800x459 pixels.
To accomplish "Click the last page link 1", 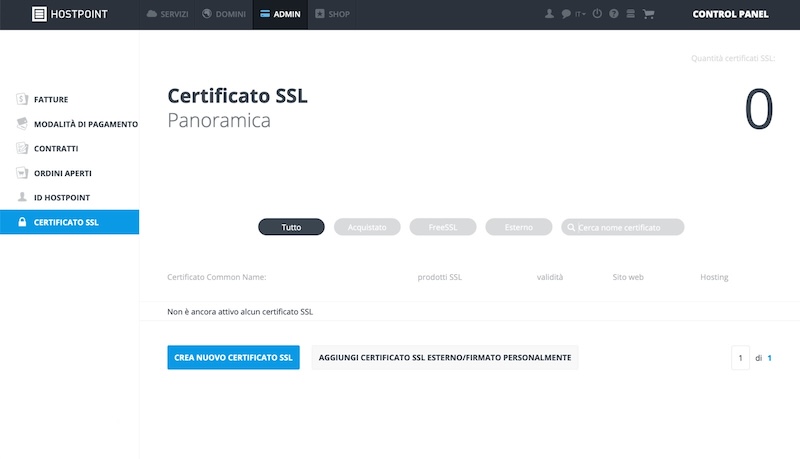I will pos(769,358).
